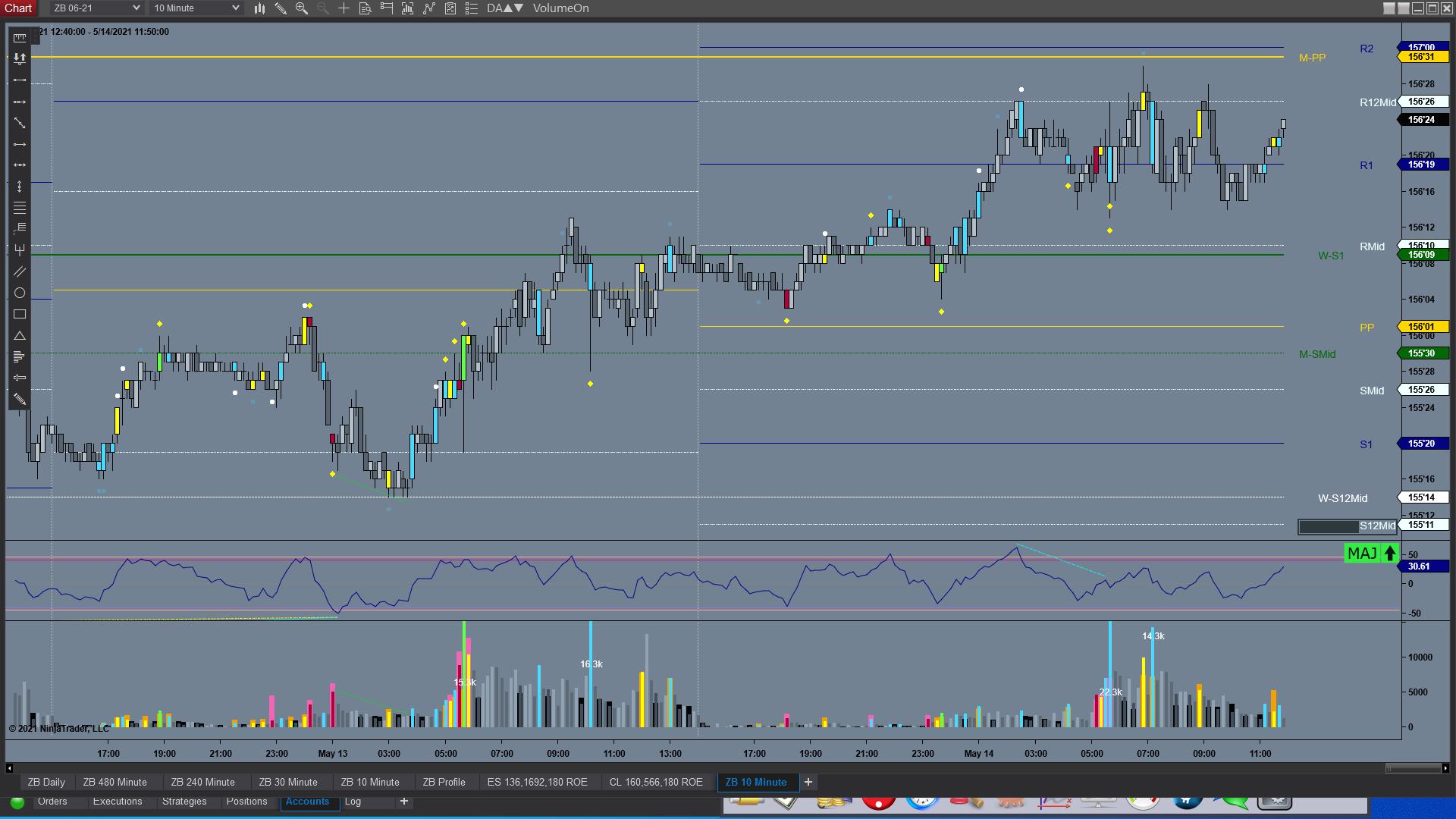Click the right scroll arrow under chart
The image size is (1456, 819).
pyautogui.click(x=1445, y=768)
